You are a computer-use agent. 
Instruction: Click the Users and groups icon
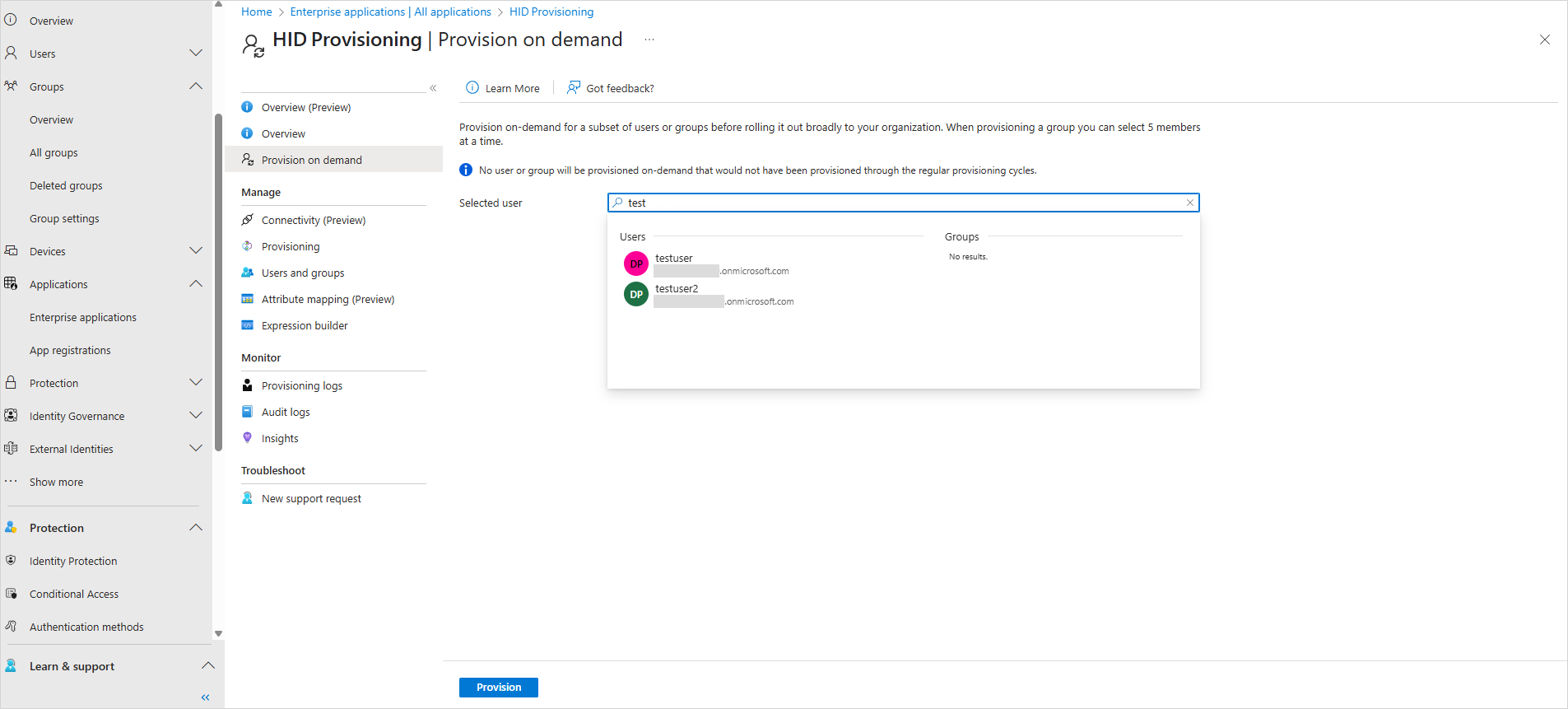click(x=247, y=273)
